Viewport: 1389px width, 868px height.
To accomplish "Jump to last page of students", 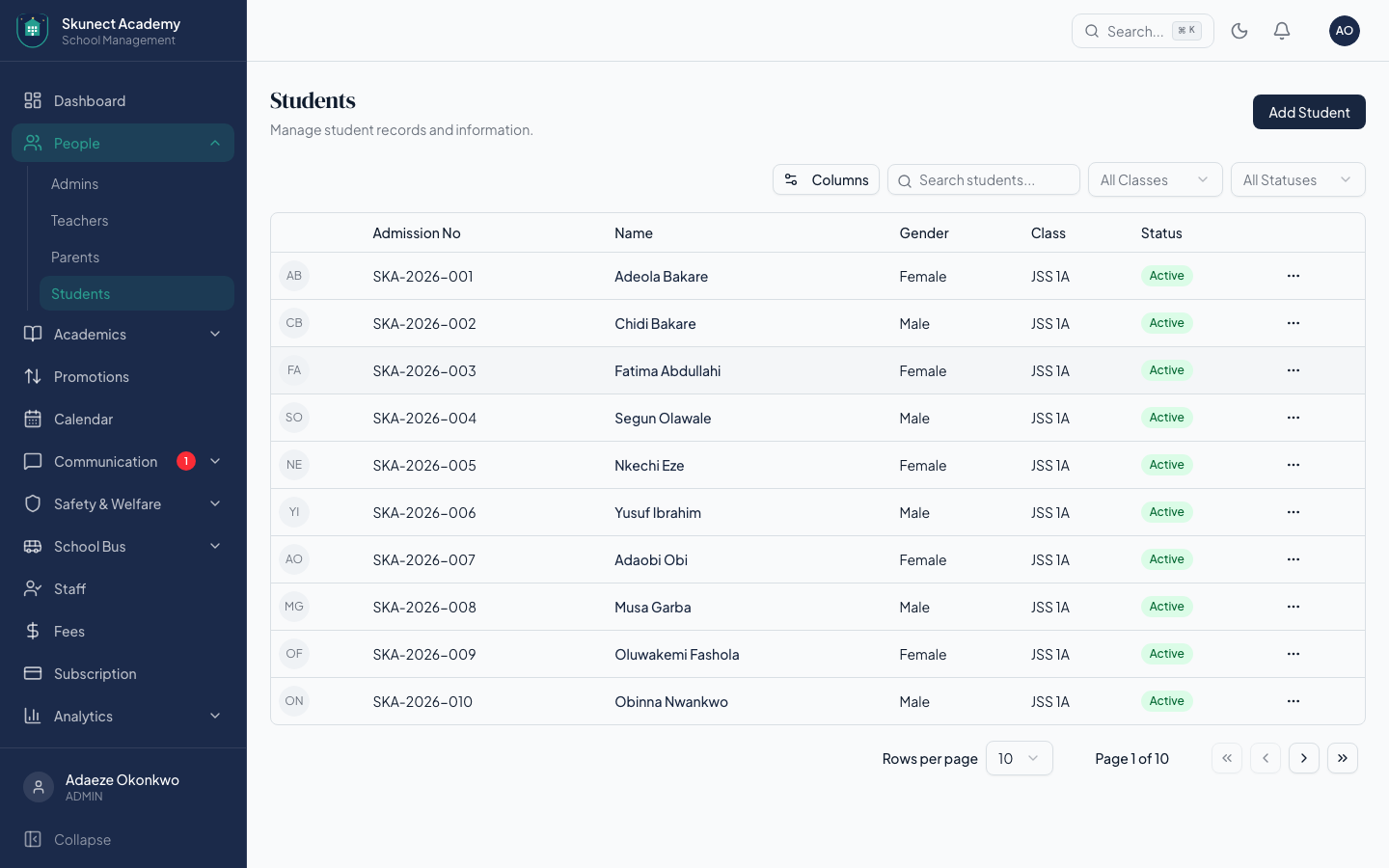I will [x=1343, y=758].
